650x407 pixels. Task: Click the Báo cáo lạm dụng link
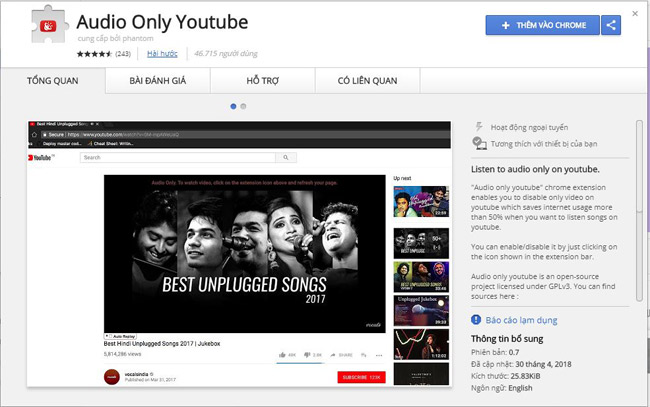pyautogui.click(x=521, y=320)
